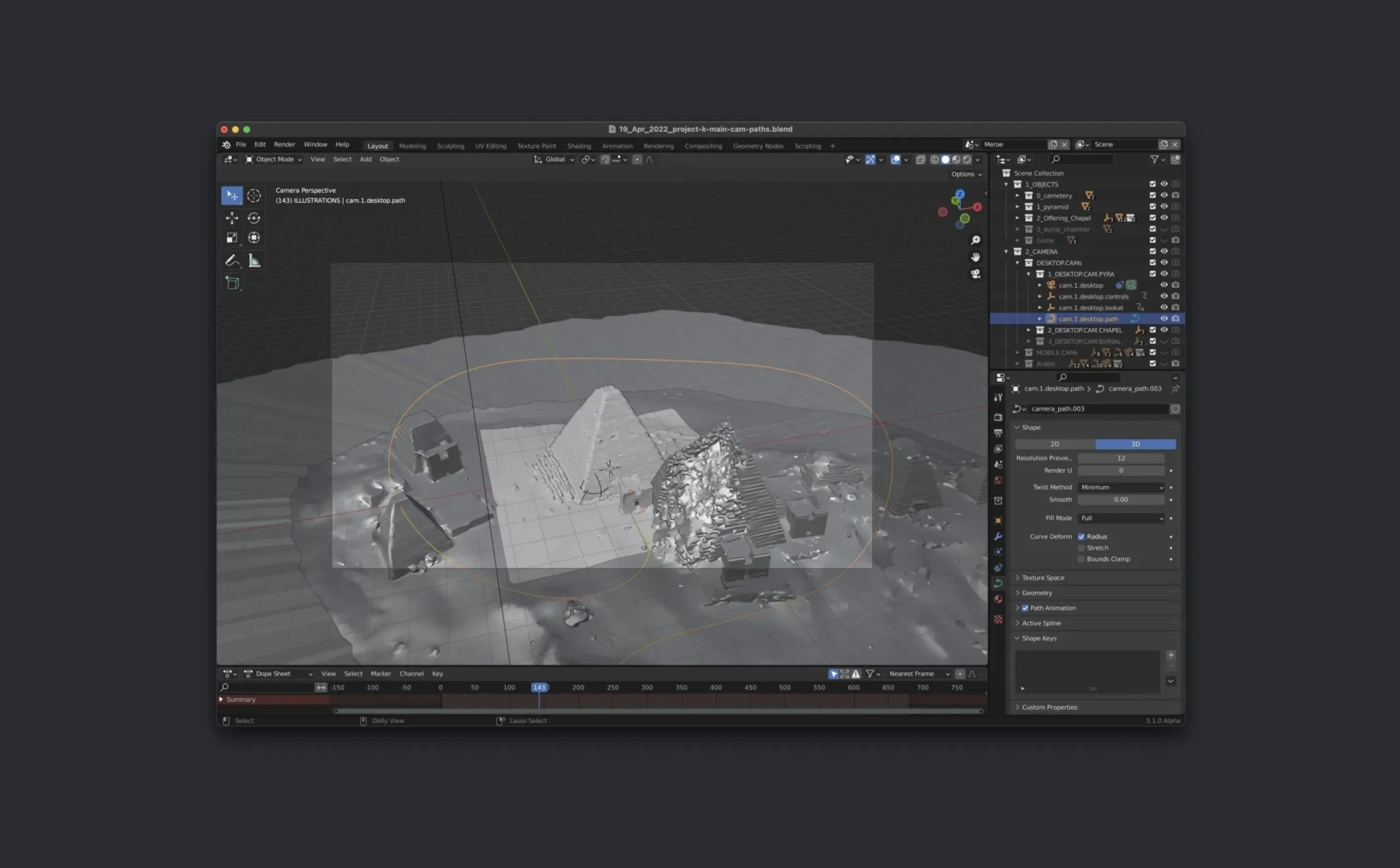Viewport: 1400px width, 868px height.
Task: Open the Object Mode dropdown
Action: [x=273, y=159]
